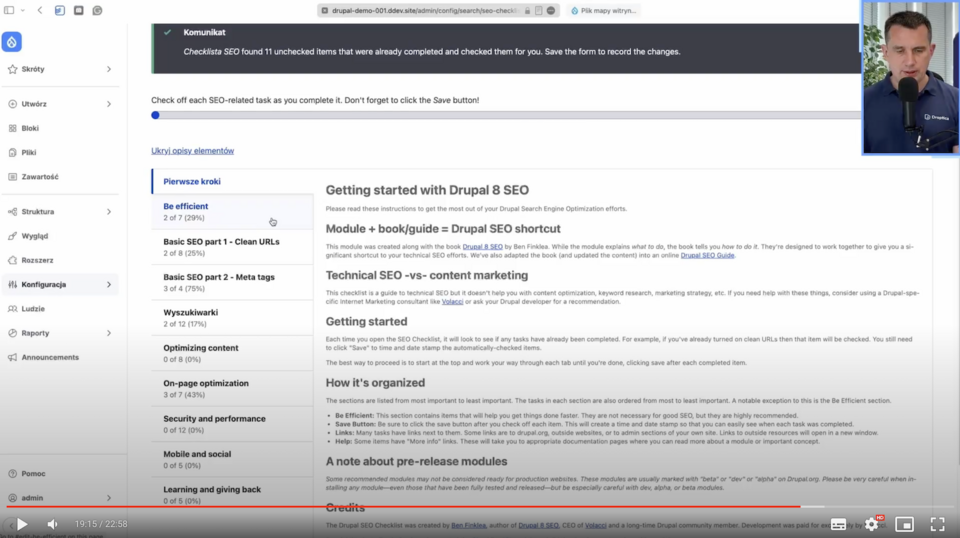The image size is (960, 538).
Task: Expand the Skróty submenu chevron
Action: pos(109,69)
